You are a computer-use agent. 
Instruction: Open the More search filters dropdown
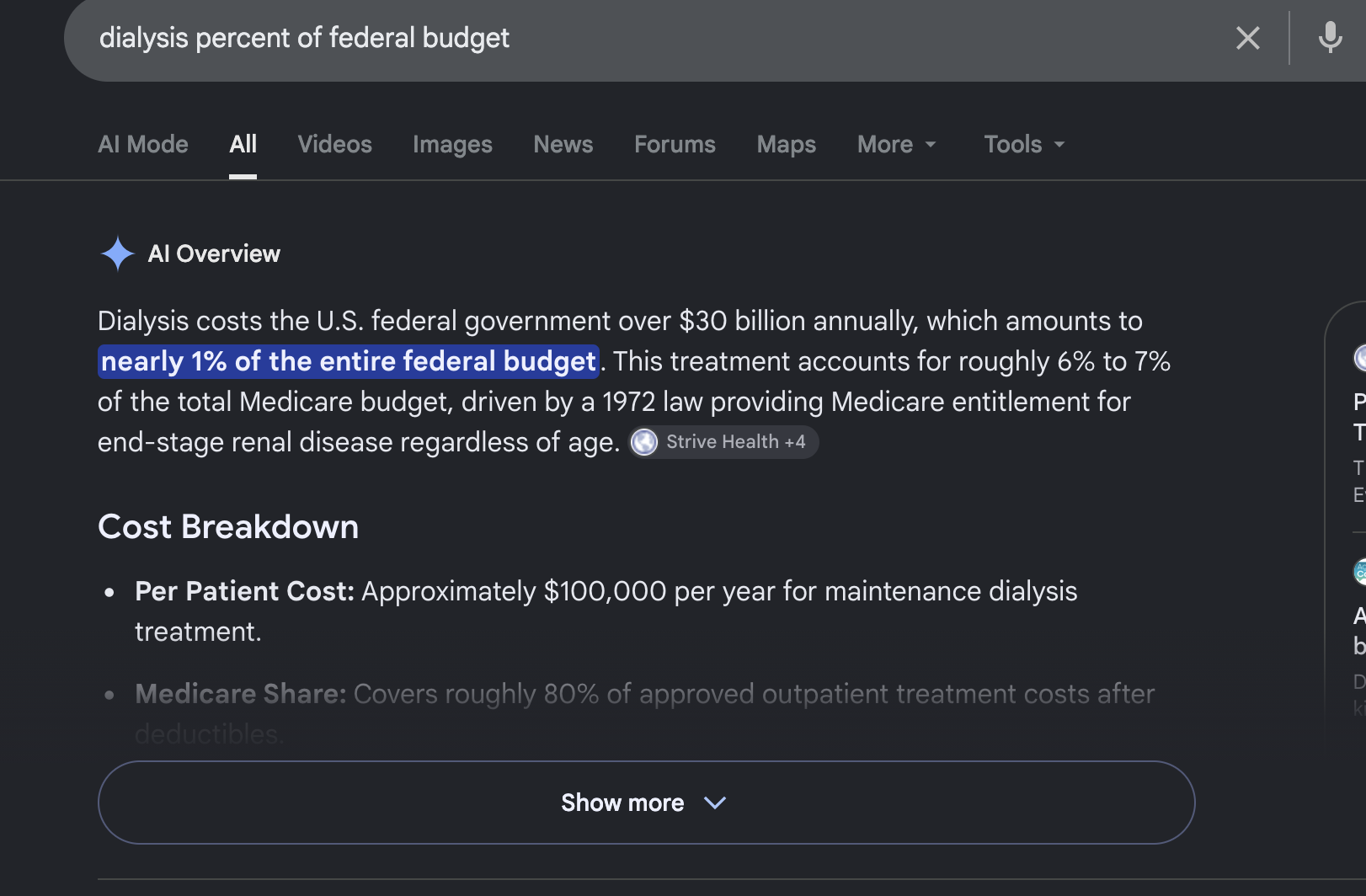coord(897,145)
